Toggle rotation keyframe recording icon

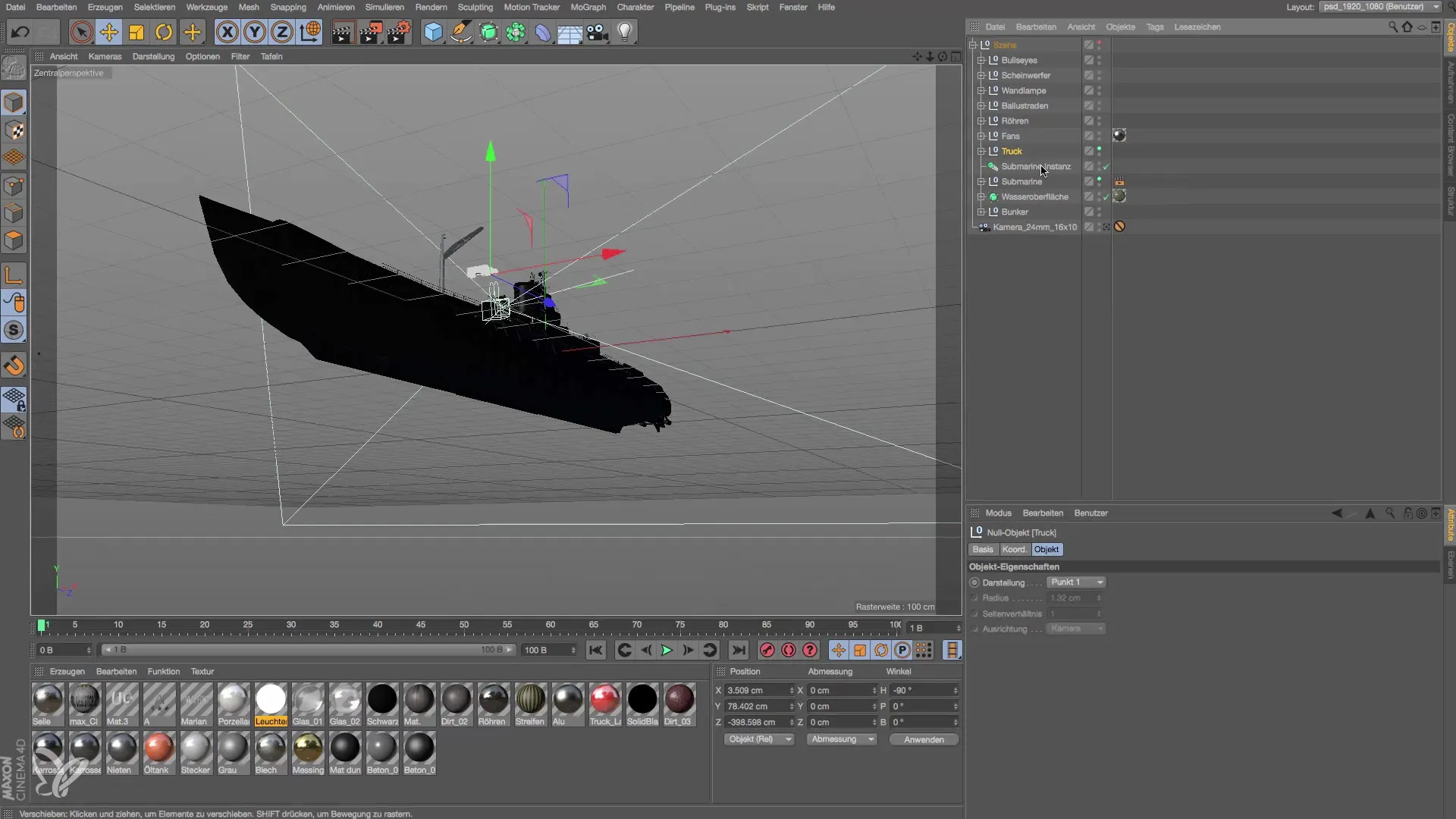tap(881, 650)
